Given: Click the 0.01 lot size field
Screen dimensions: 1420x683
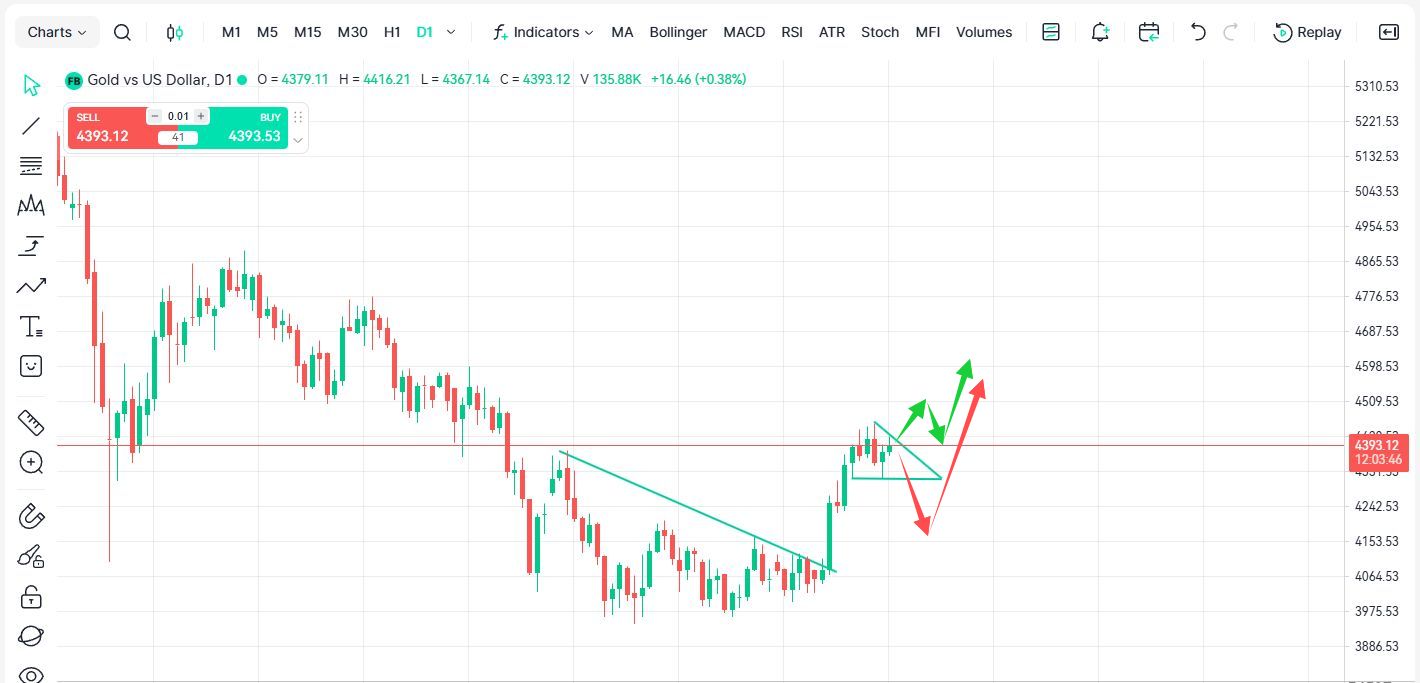Looking at the screenshot, I should (178, 116).
